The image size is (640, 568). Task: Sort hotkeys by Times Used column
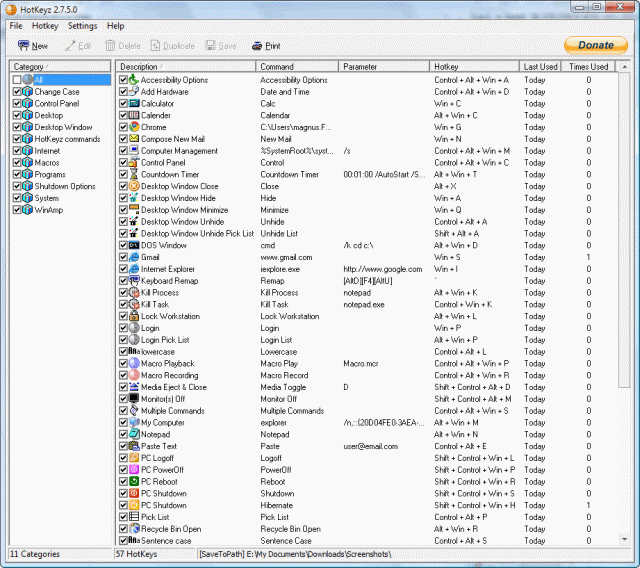[x=588, y=67]
